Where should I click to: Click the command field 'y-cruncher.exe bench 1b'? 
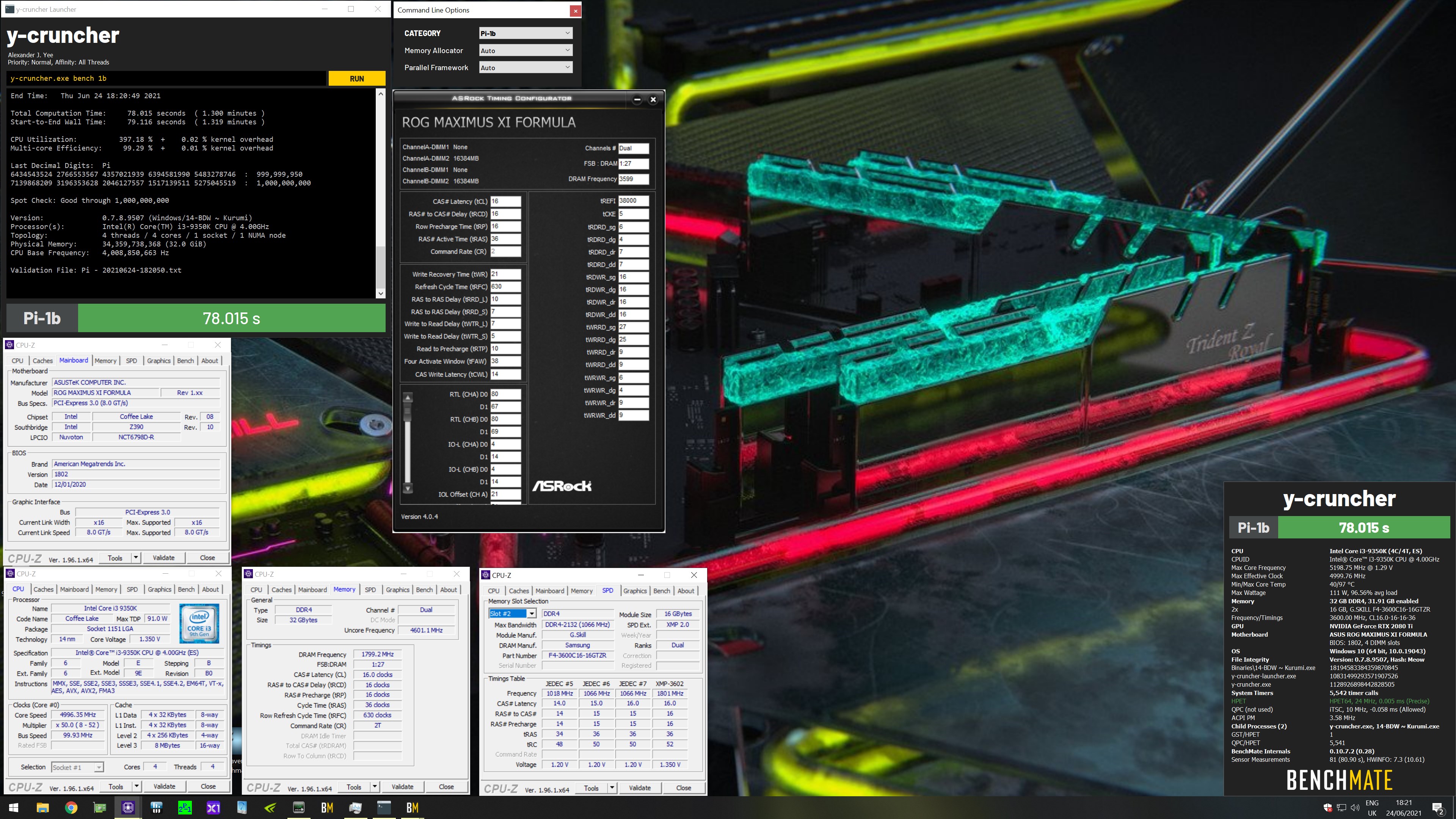tap(166, 78)
